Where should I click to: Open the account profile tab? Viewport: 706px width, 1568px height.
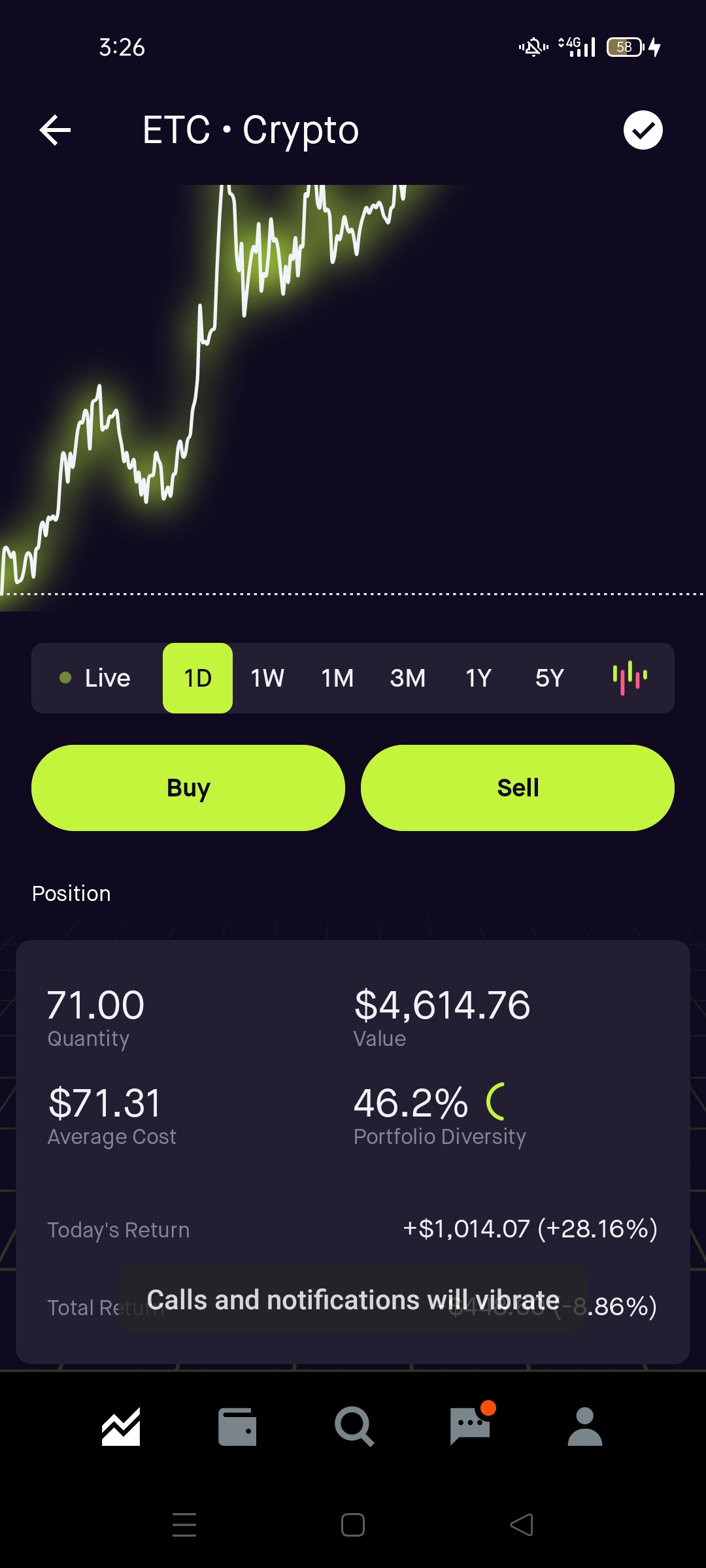585,1427
